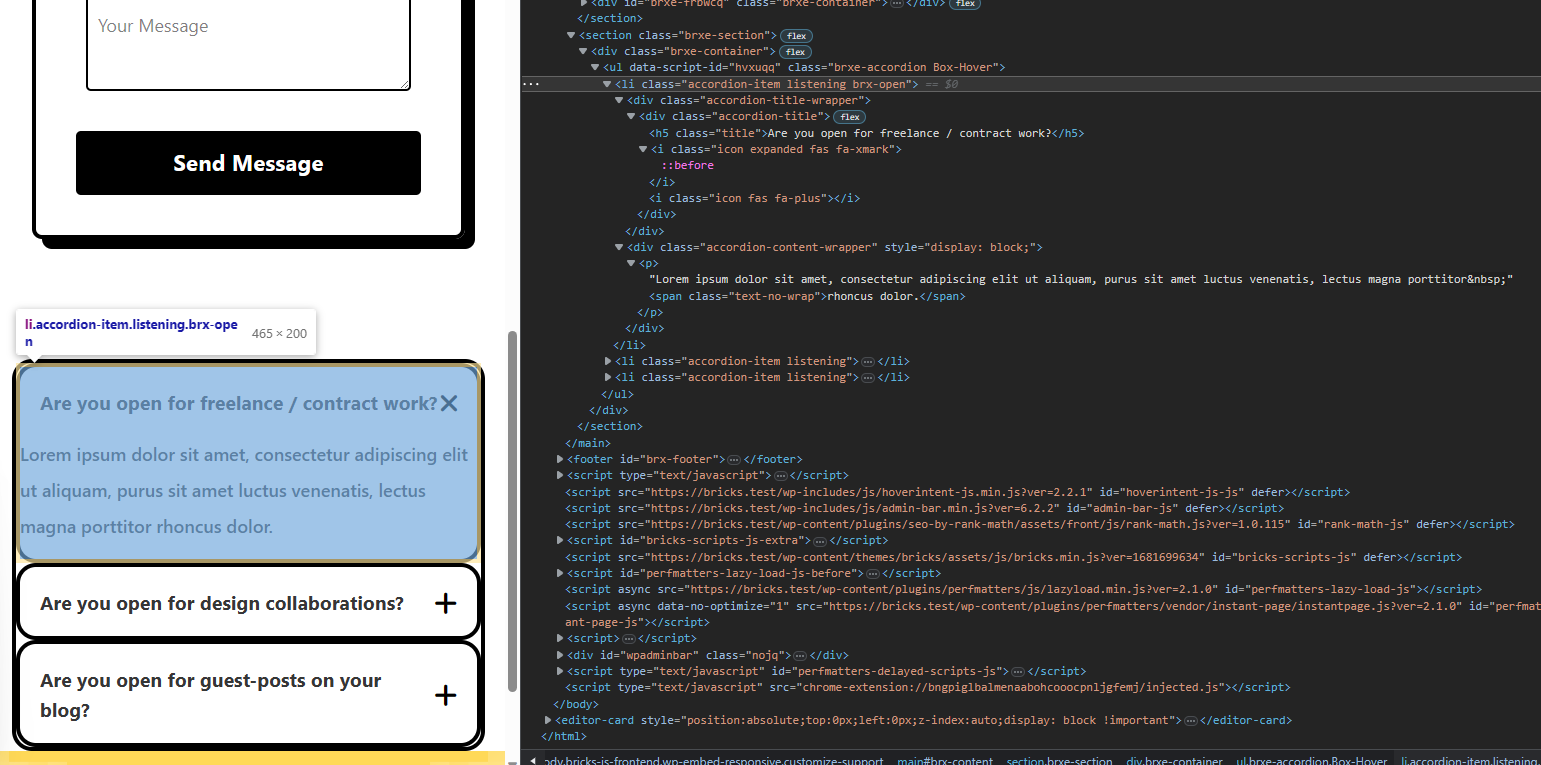The image size is (1541, 765).
Task: Collapse the ul brxe-accordion Box-Hover node
Action: (595, 68)
